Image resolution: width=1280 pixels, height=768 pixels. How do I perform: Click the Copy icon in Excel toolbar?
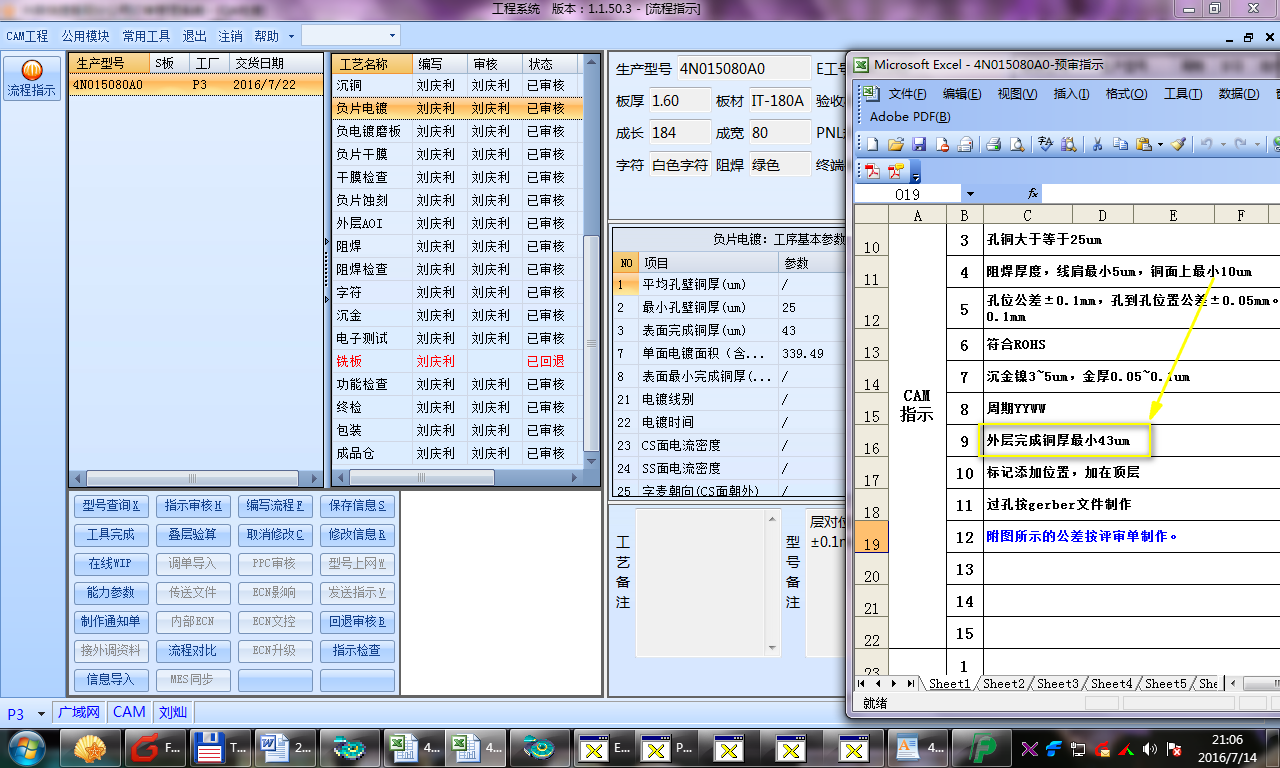pos(1119,144)
